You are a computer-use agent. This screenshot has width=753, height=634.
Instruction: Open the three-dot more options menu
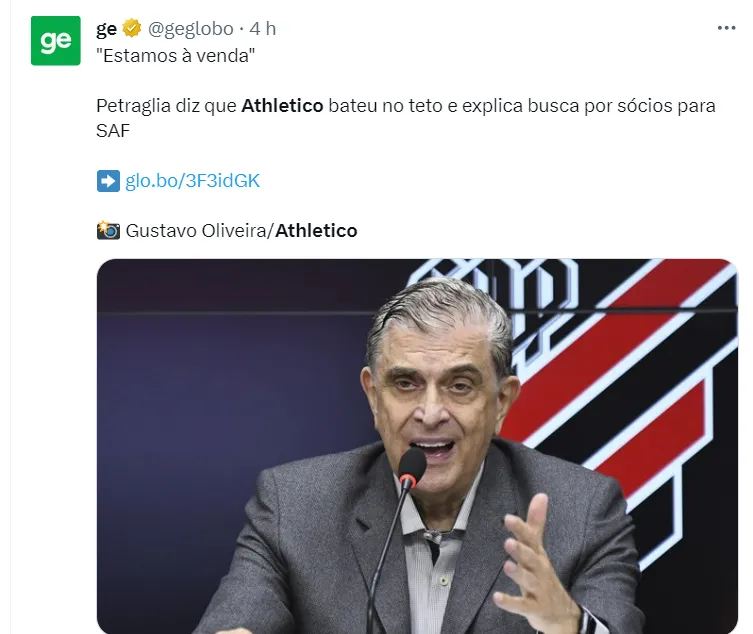[726, 28]
